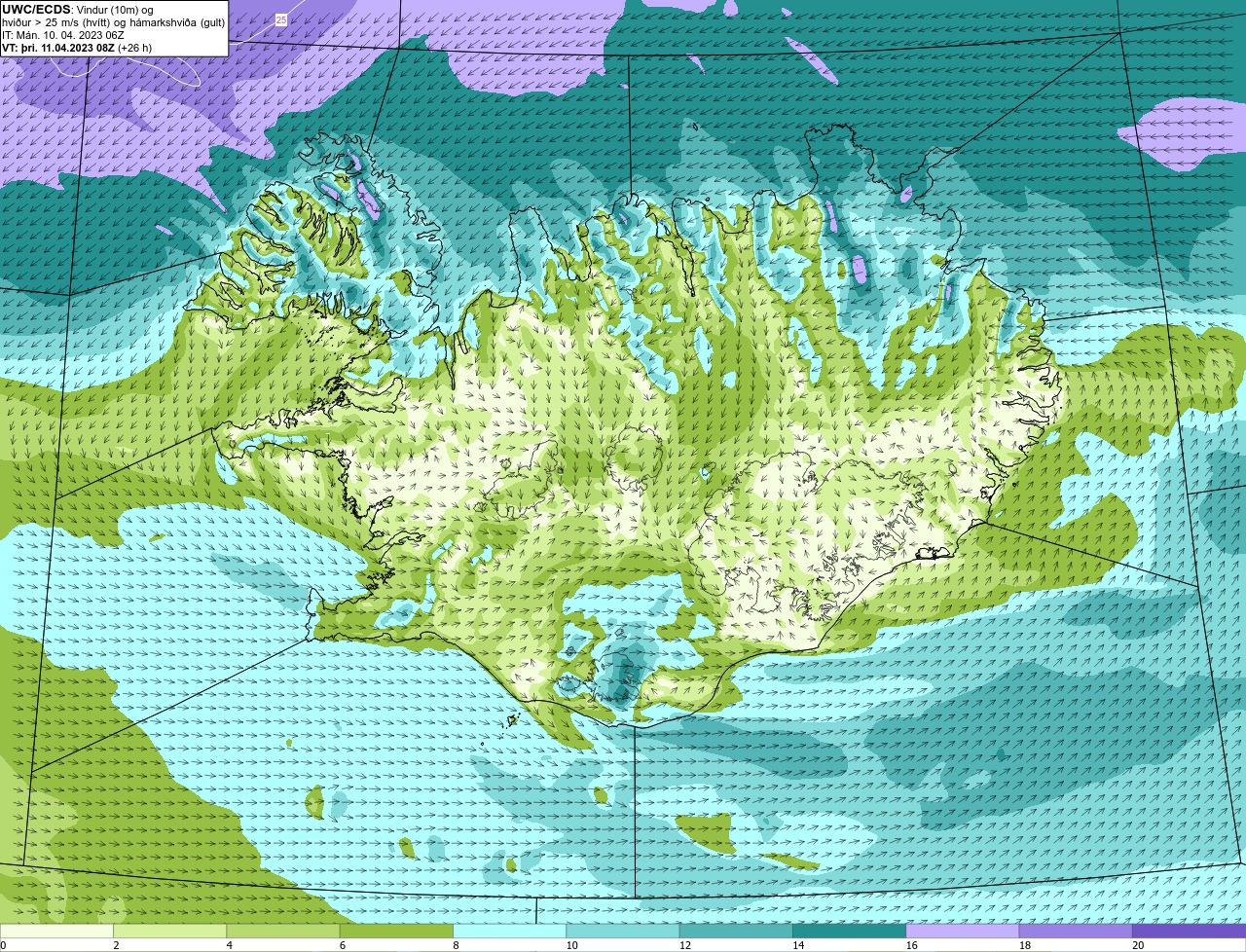
Task: Pick the 4–6 m/s legend color swatch
Action: pos(282,931)
